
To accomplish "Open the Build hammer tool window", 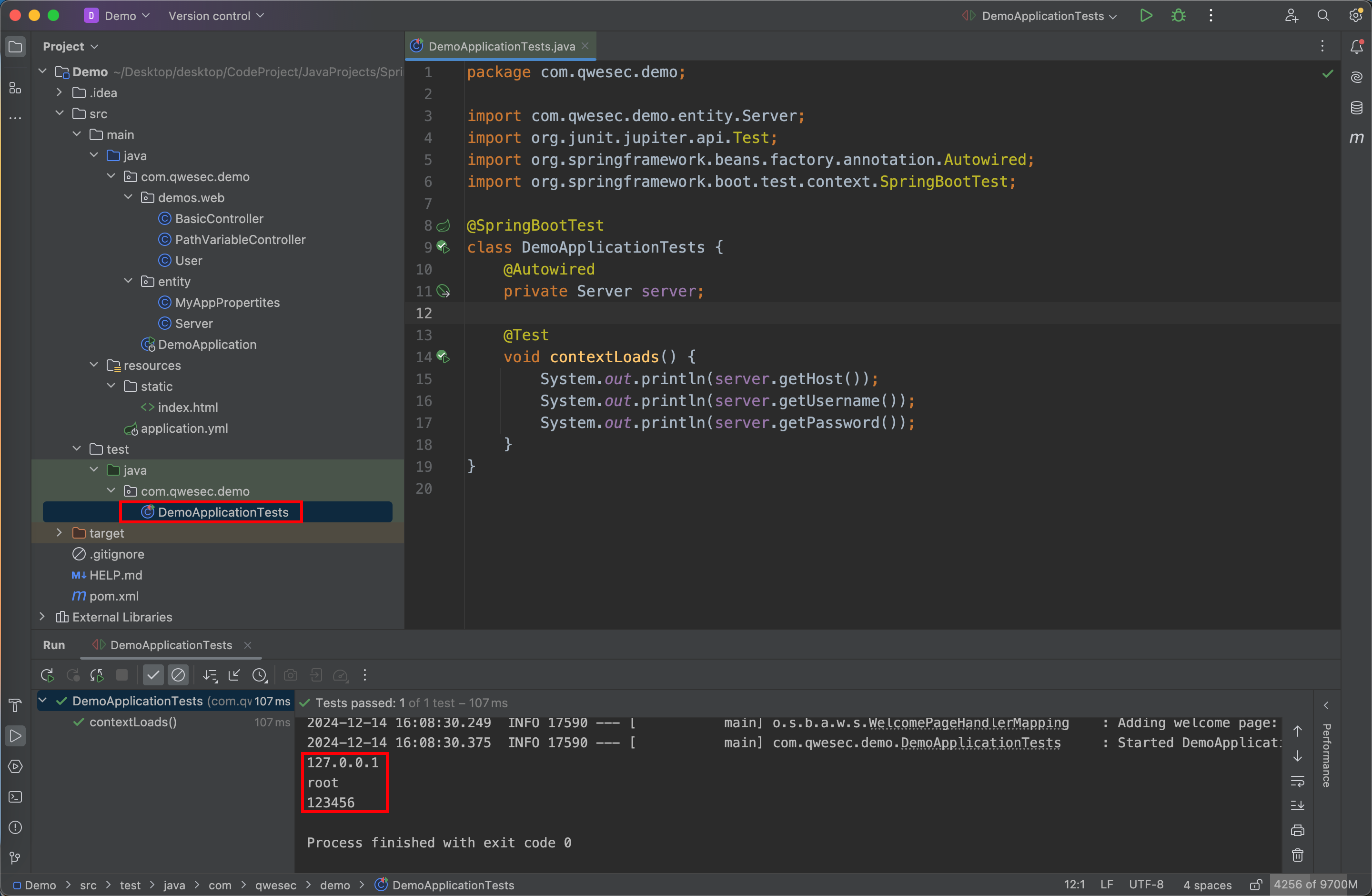I will pyautogui.click(x=16, y=705).
